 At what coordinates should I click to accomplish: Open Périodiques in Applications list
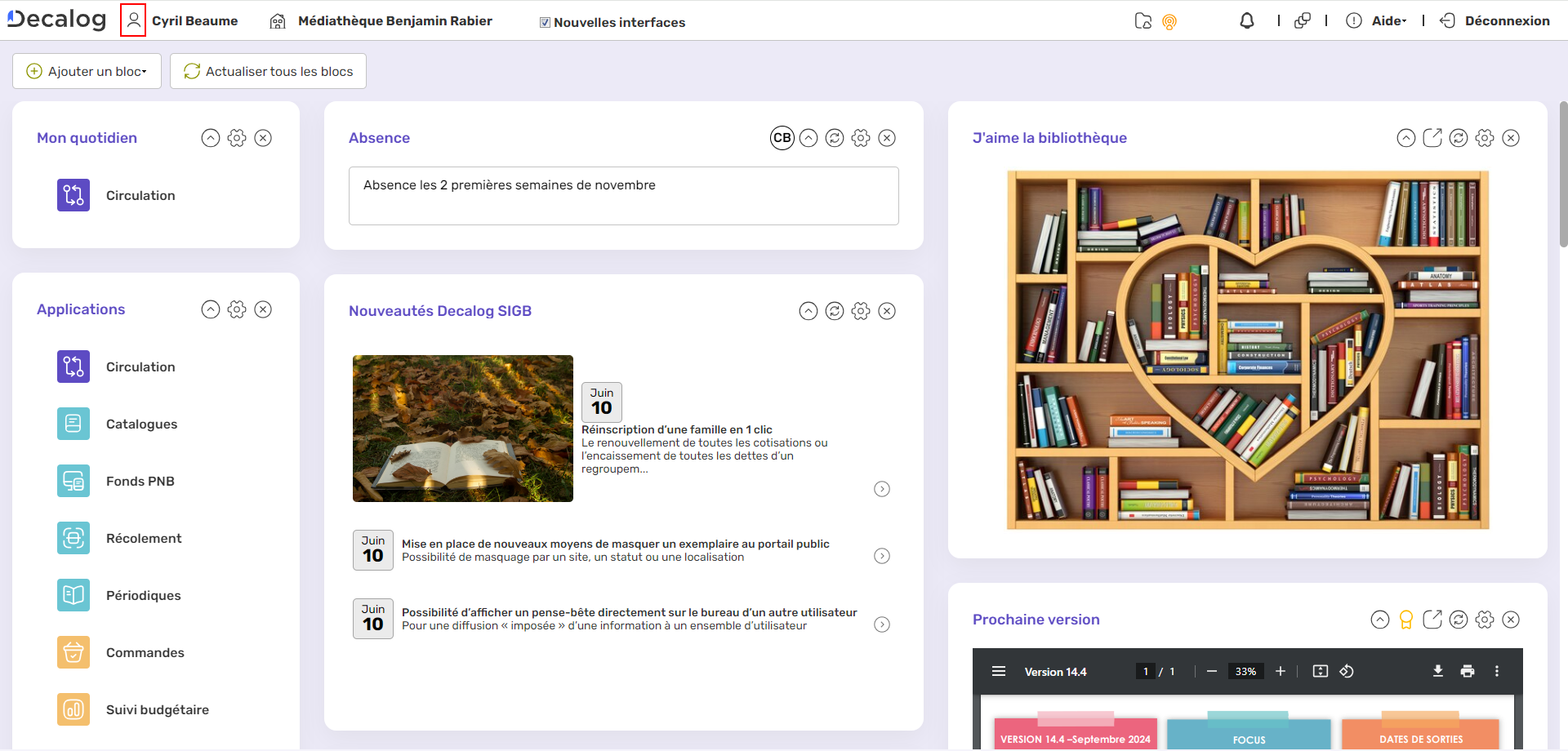[x=143, y=596]
